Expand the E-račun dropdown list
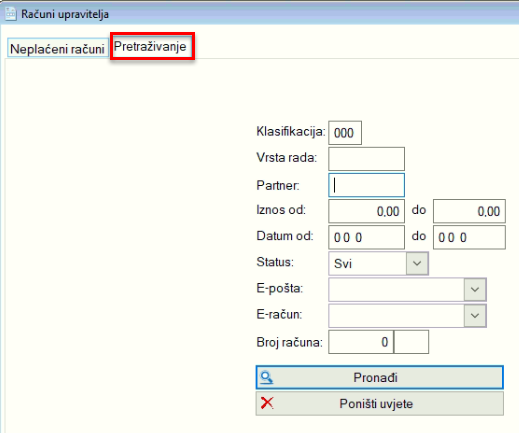Viewport: 519px width, 433px height. pyautogui.click(x=475, y=315)
